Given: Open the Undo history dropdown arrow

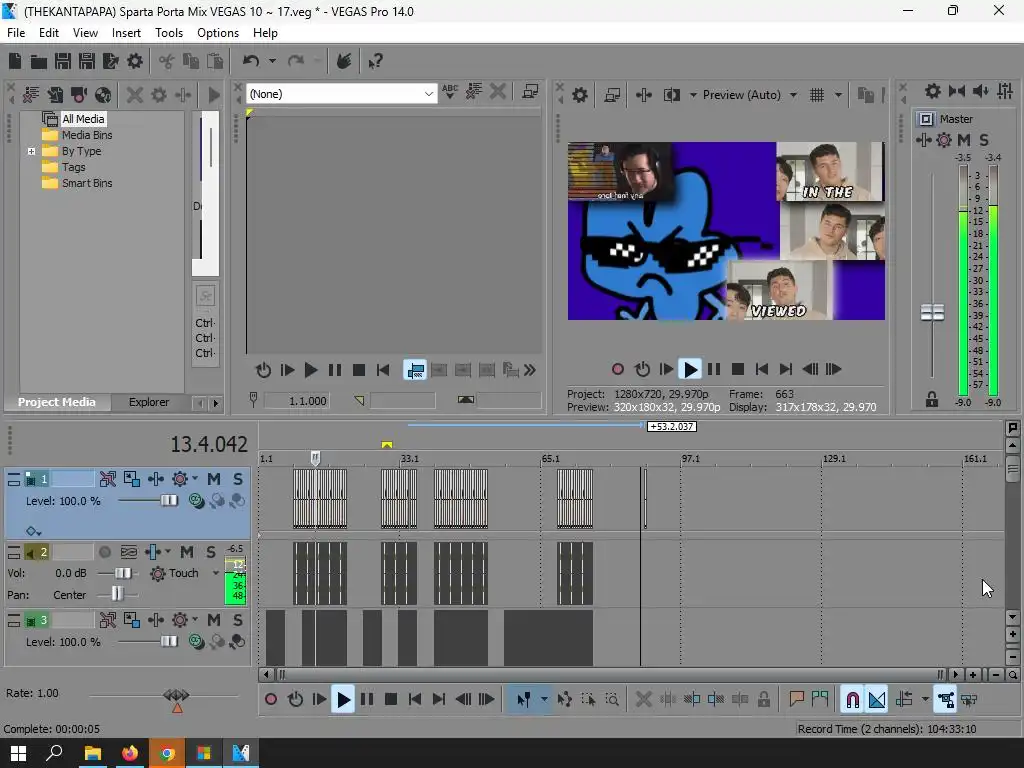Looking at the screenshot, I should point(272,61).
